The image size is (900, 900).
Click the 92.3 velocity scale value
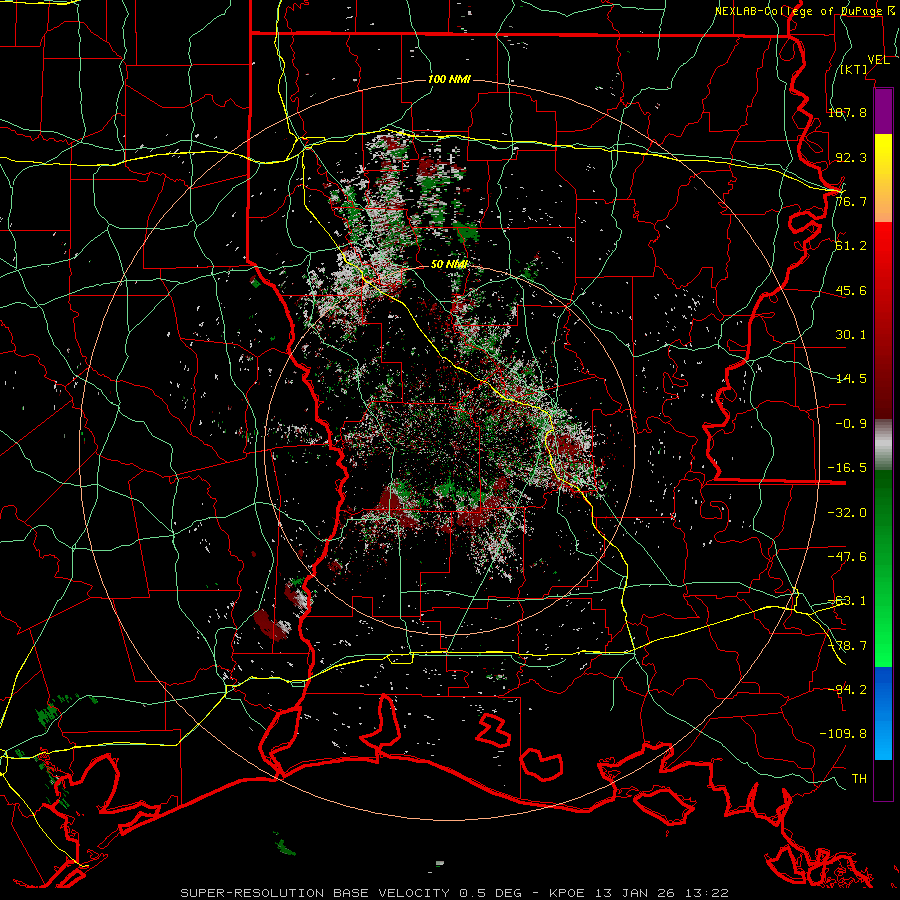(x=851, y=157)
